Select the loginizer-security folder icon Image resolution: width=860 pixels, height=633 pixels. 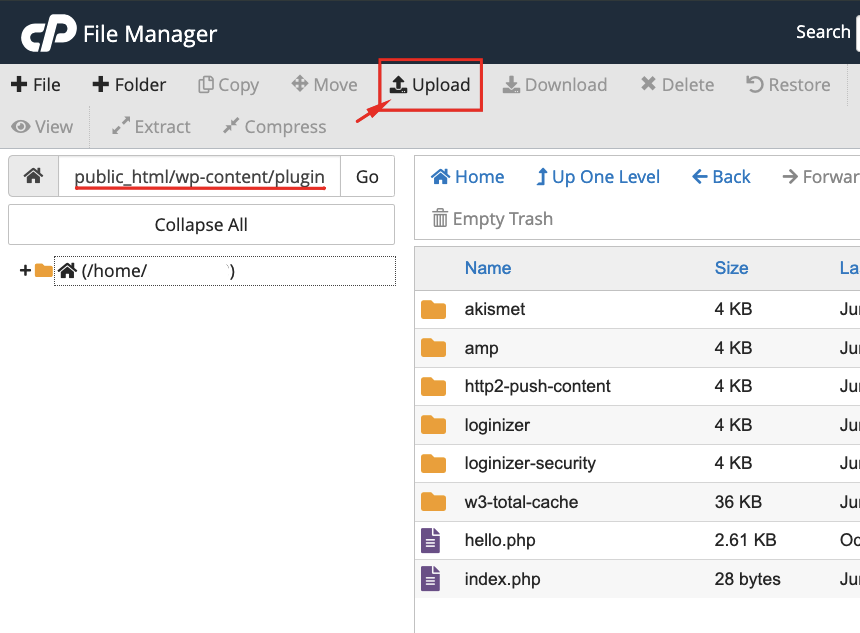coord(433,464)
